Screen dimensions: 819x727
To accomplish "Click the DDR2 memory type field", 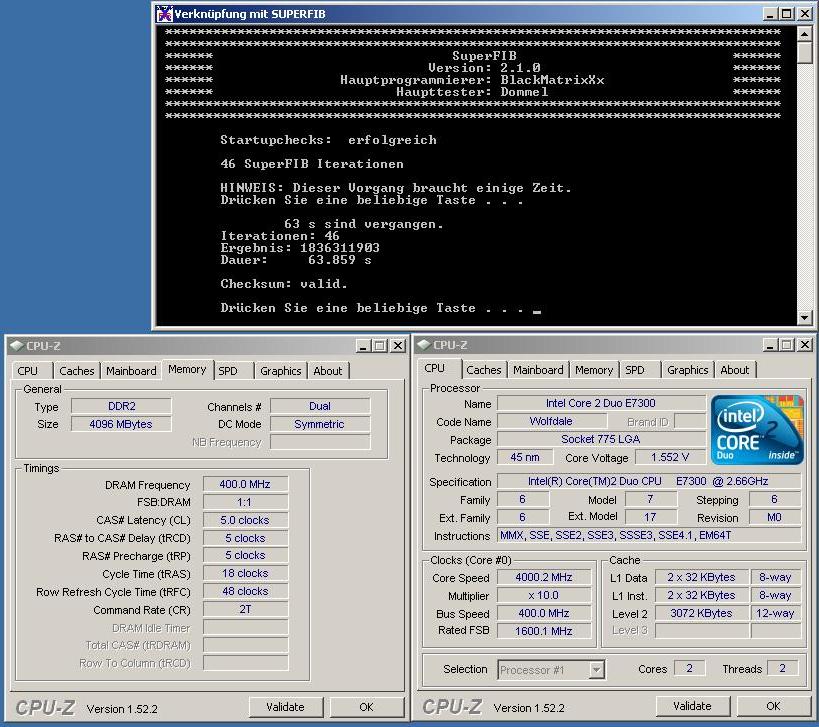I will [121, 406].
